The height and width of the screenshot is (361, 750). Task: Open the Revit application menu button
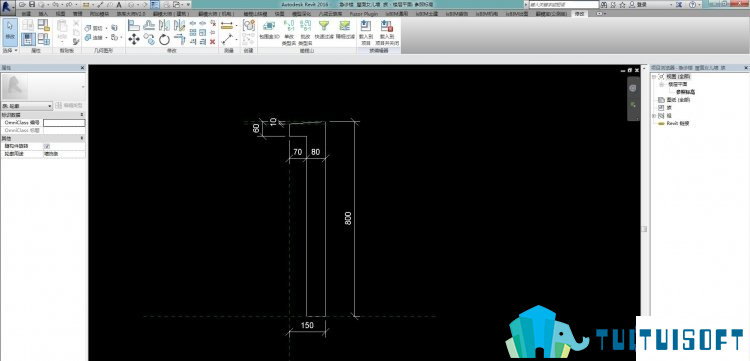click(x=7, y=7)
